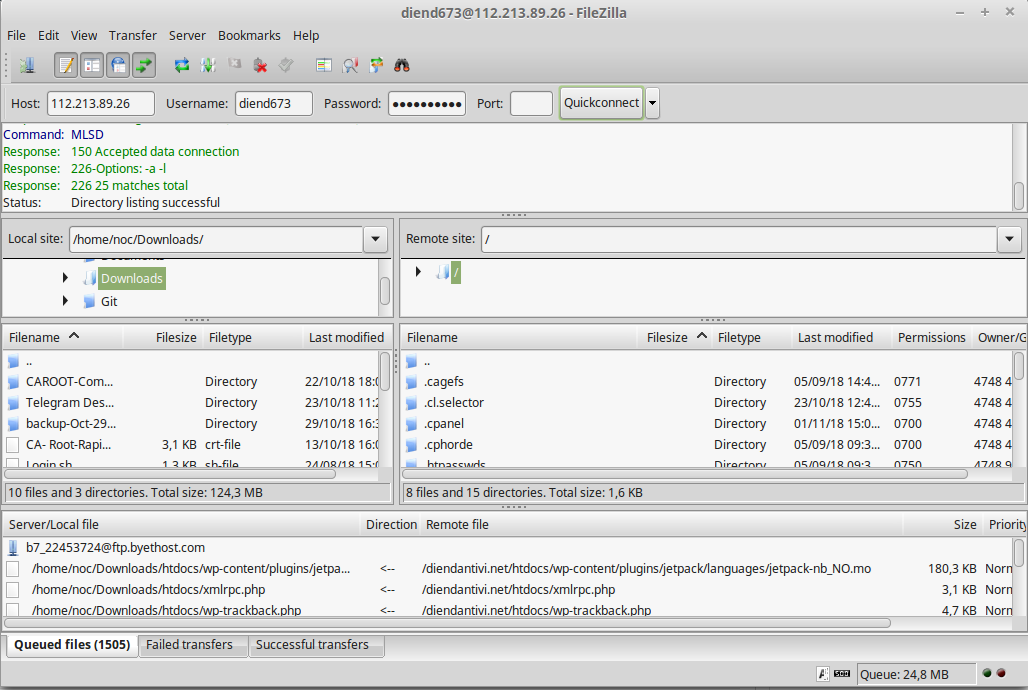1028x690 pixels.
Task: Click the transfer type status bar icon
Action: (x=823, y=674)
